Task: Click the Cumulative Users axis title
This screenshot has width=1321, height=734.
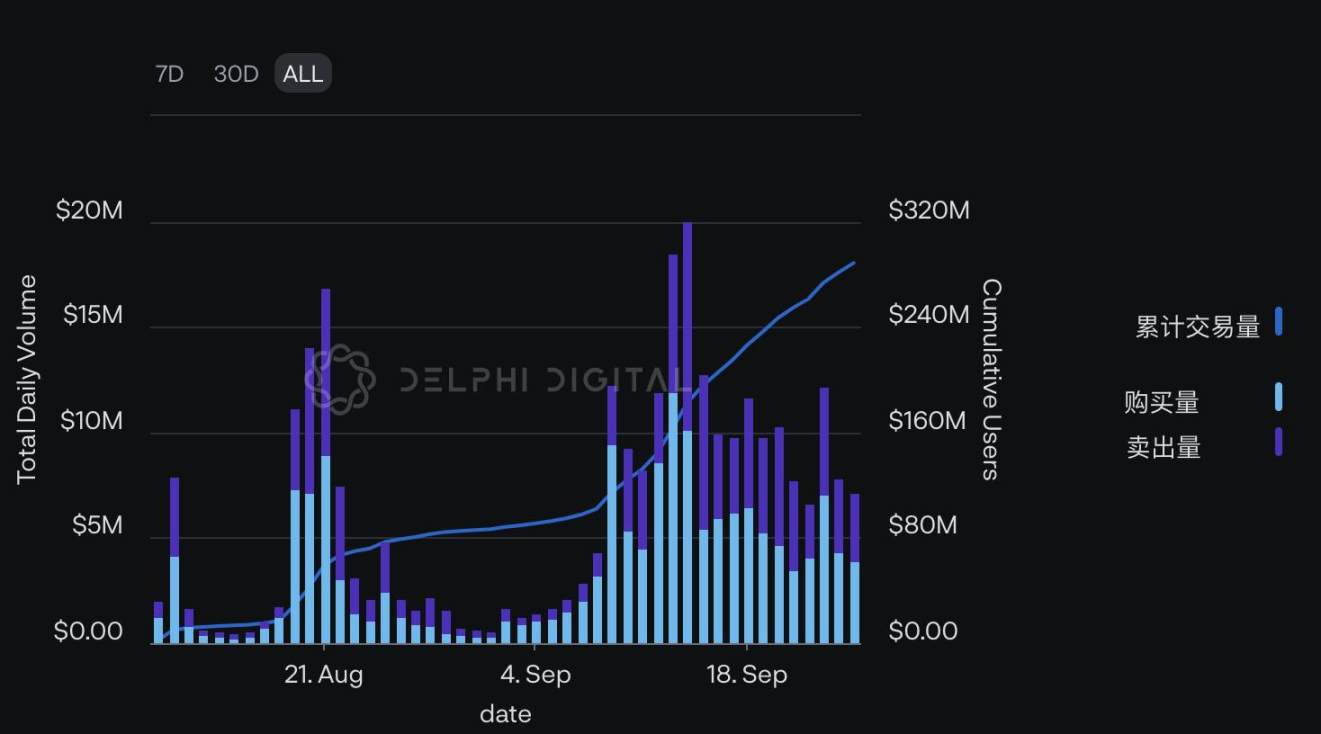Action: coord(990,379)
